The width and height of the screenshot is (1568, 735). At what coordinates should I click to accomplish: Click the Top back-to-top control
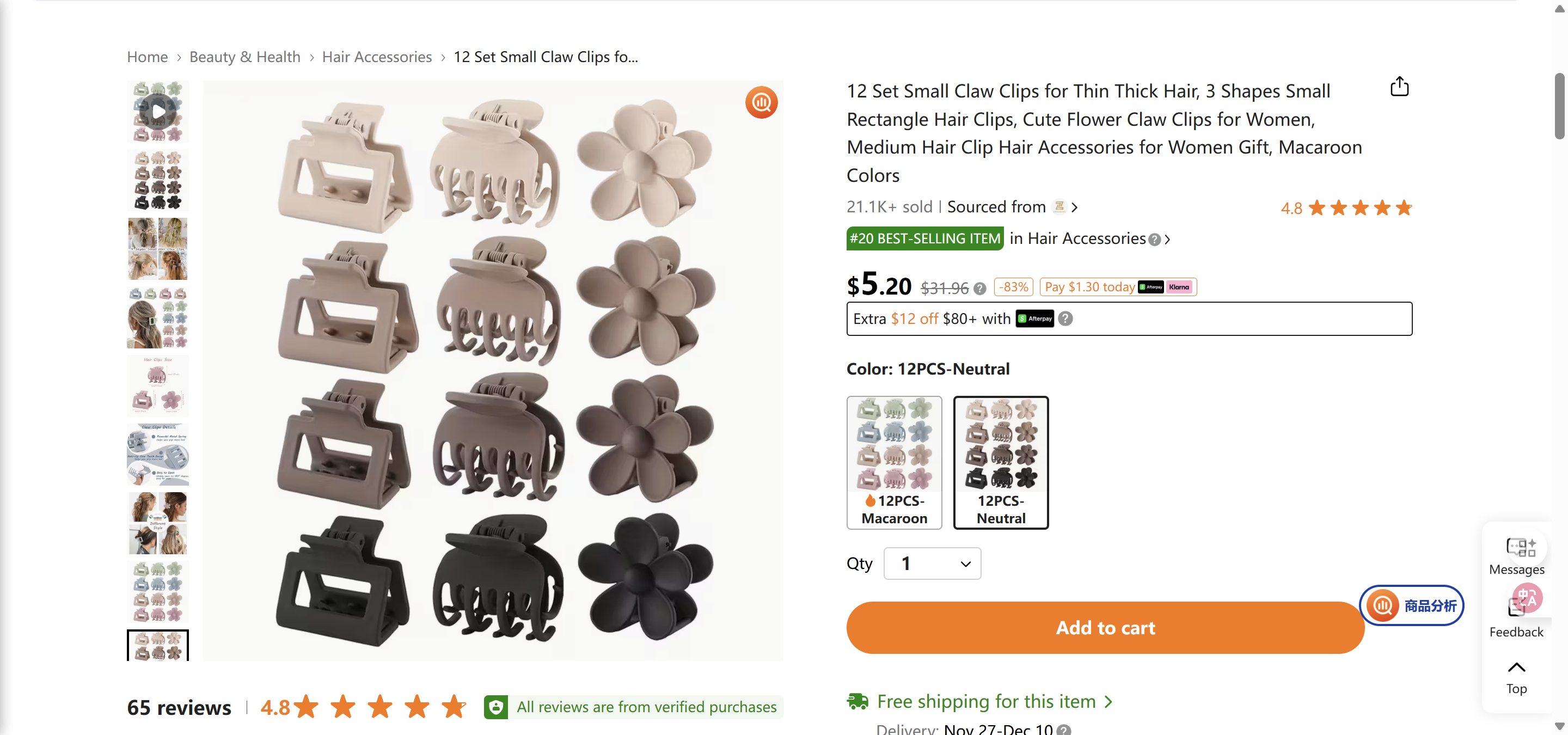(x=1516, y=675)
